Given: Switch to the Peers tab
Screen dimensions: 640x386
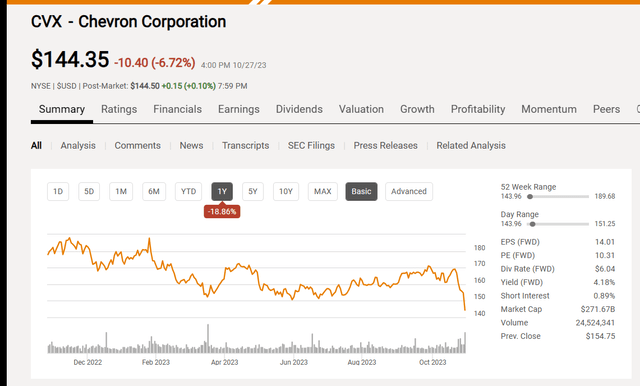Looking at the screenshot, I should pyautogui.click(x=607, y=109).
